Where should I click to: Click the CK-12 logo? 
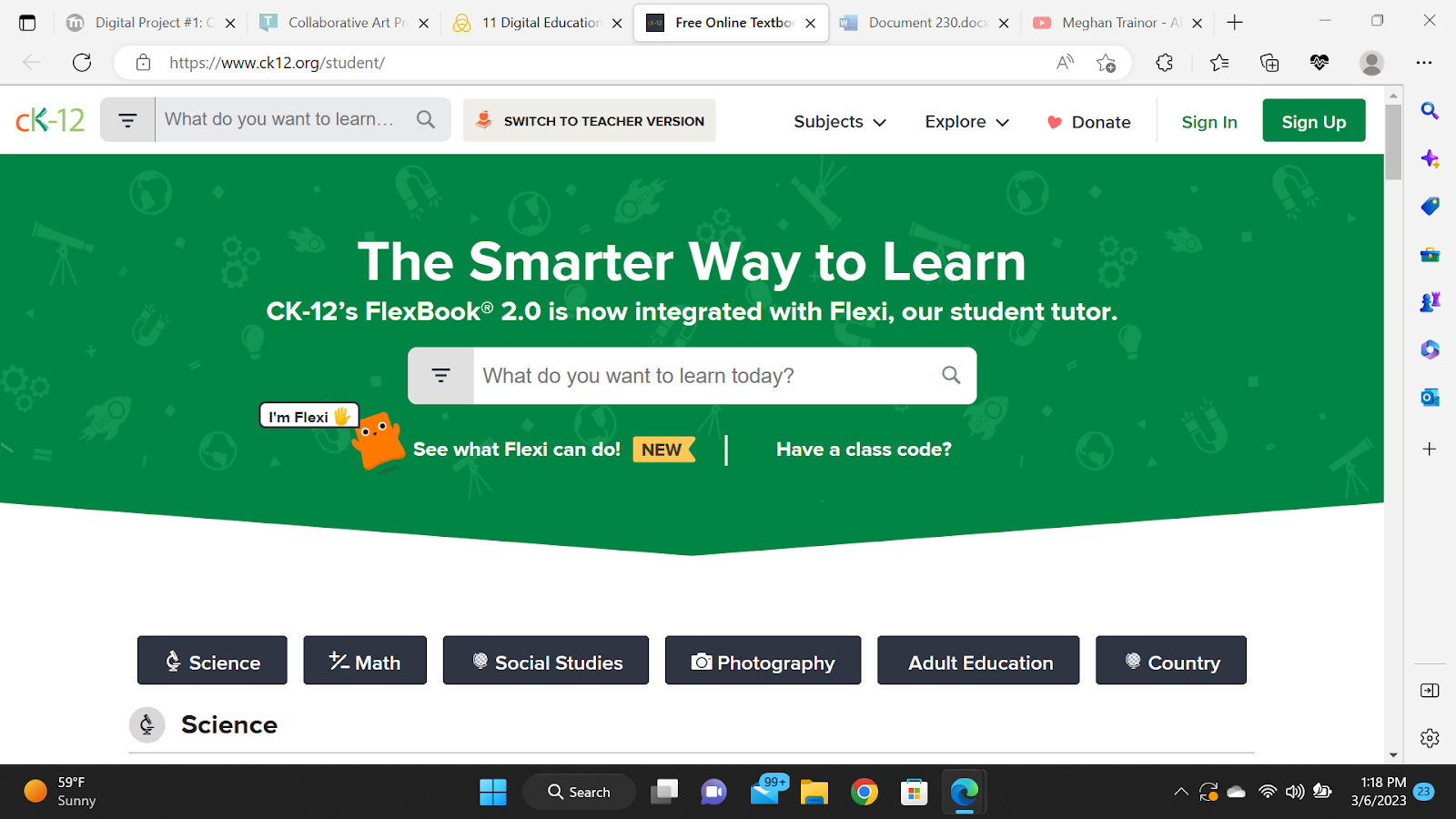point(50,120)
